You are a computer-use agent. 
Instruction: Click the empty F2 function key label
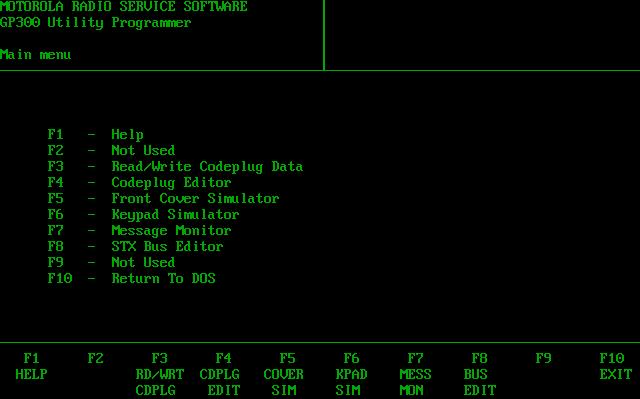point(96,359)
